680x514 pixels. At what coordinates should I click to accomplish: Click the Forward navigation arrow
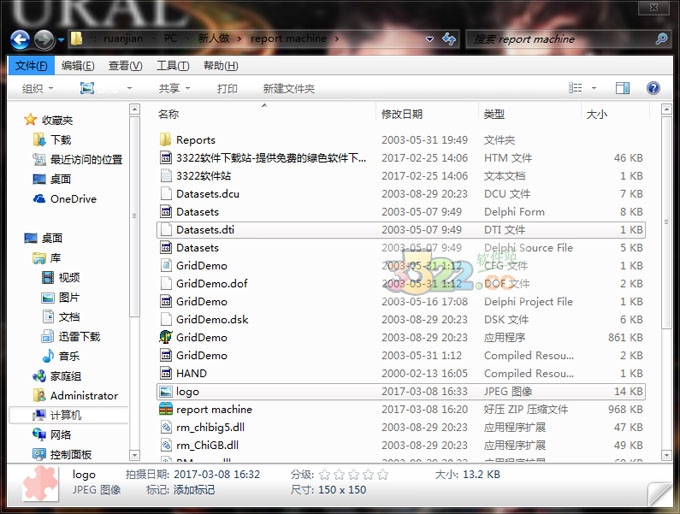(44, 39)
